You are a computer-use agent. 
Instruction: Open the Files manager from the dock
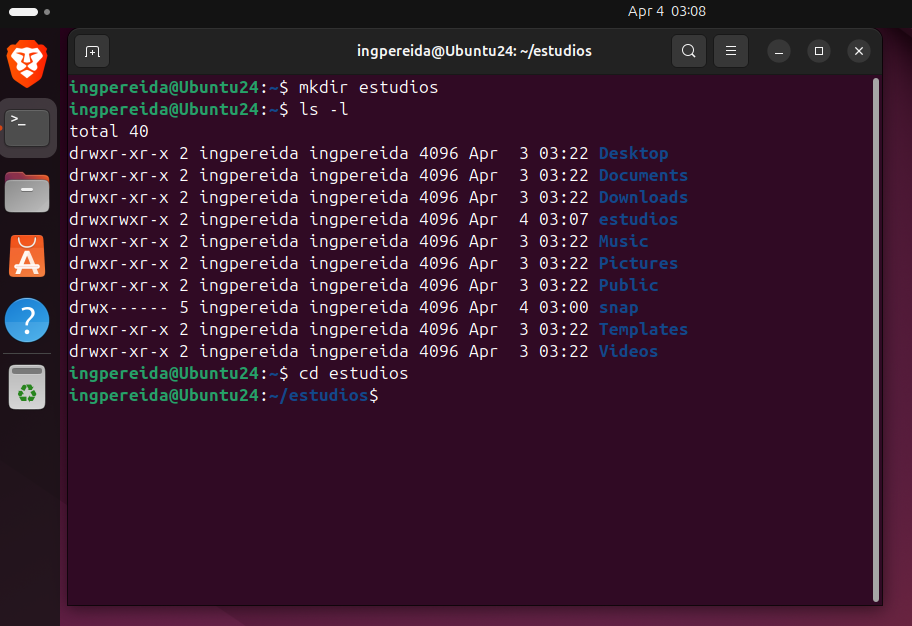[27, 192]
